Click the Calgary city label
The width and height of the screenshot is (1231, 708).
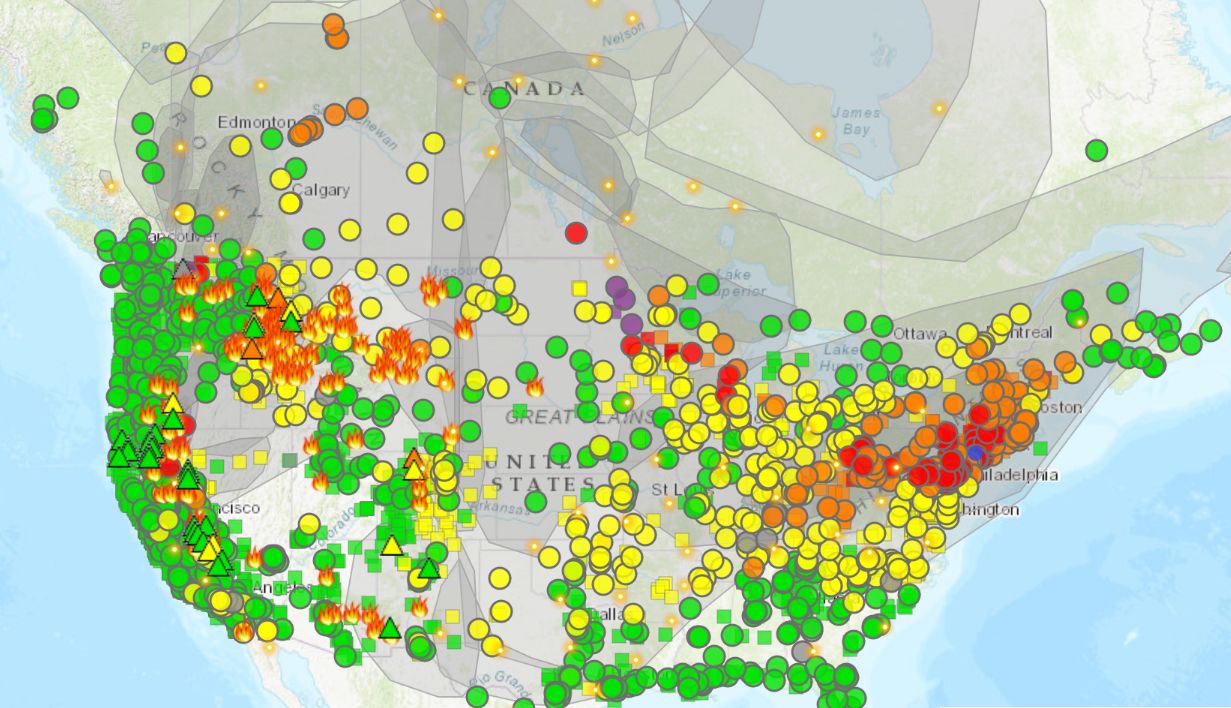tap(320, 190)
